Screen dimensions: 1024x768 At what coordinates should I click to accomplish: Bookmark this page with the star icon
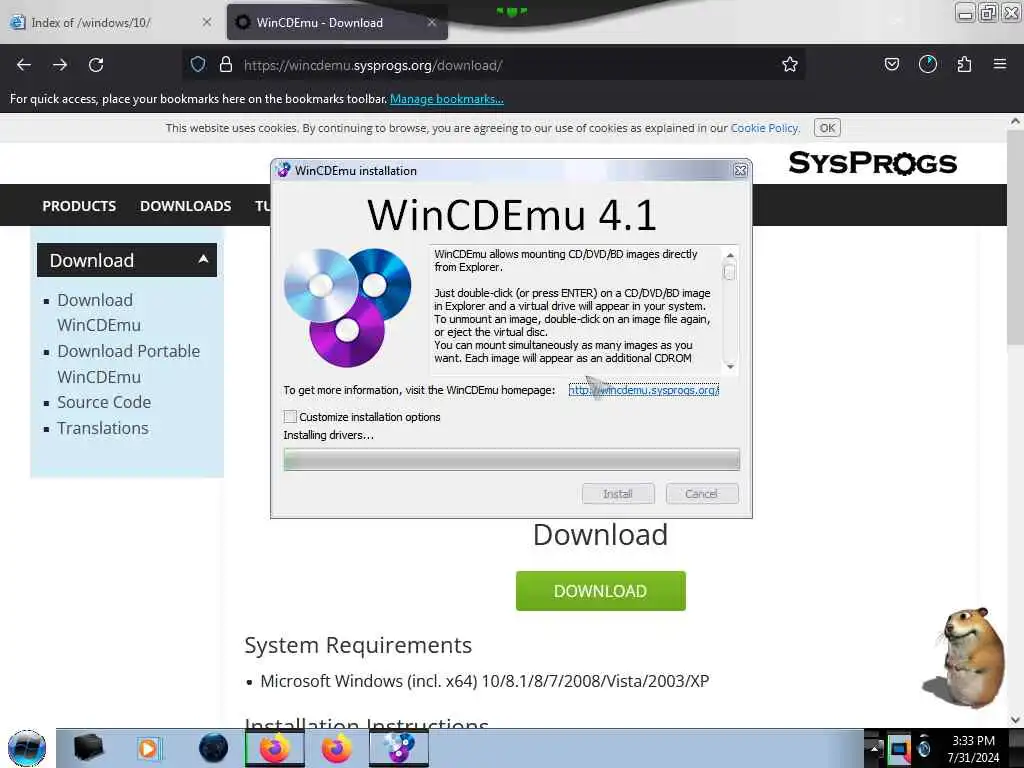[790, 65]
